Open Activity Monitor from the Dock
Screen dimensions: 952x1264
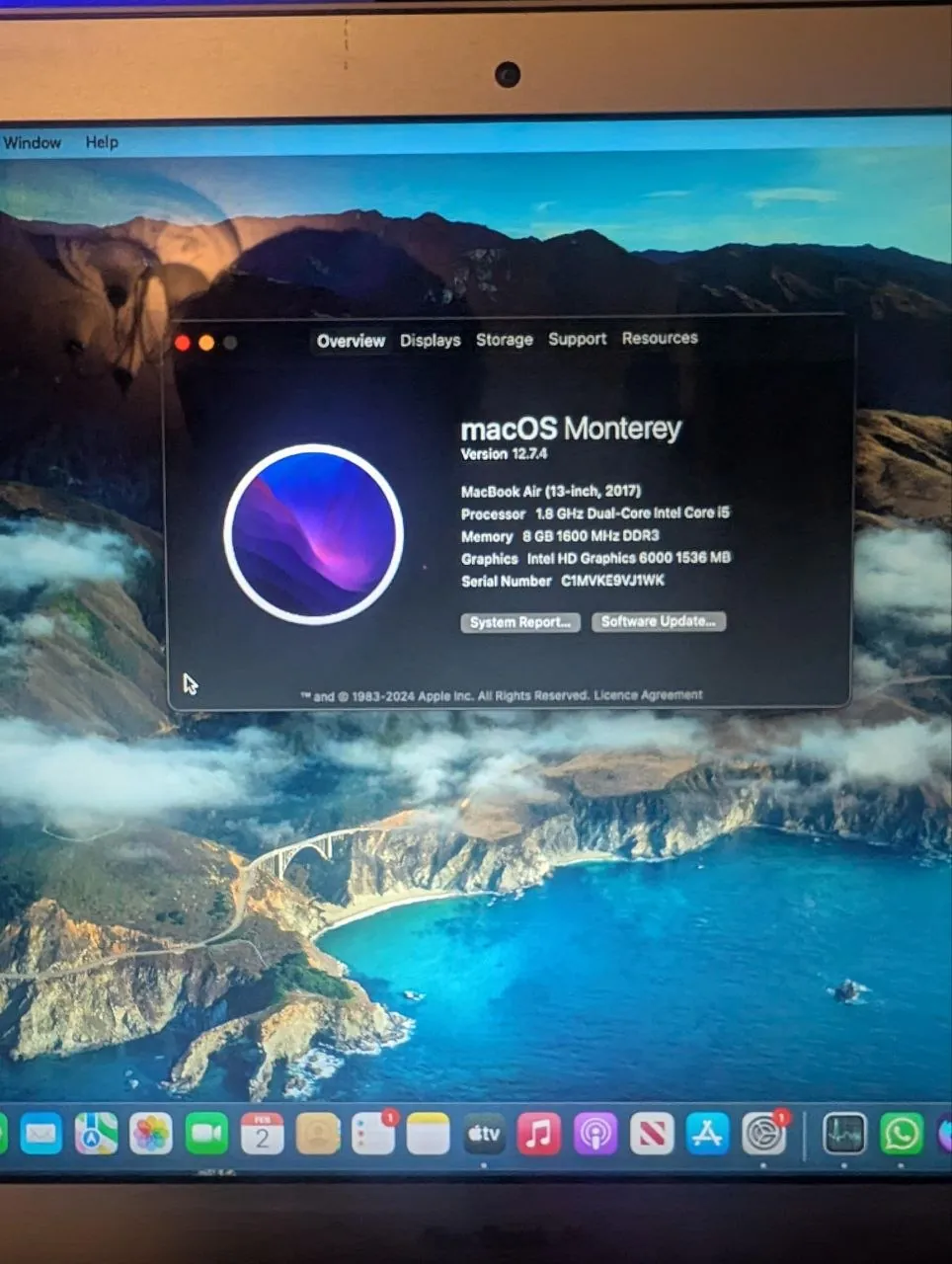pos(845,1135)
